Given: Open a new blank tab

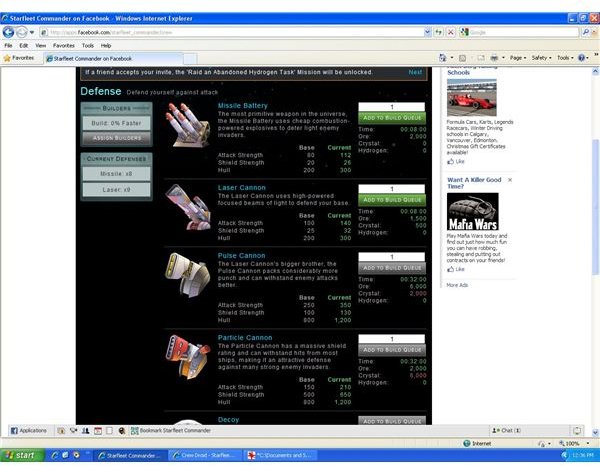Looking at the screenshot, I should coord(190,59).
